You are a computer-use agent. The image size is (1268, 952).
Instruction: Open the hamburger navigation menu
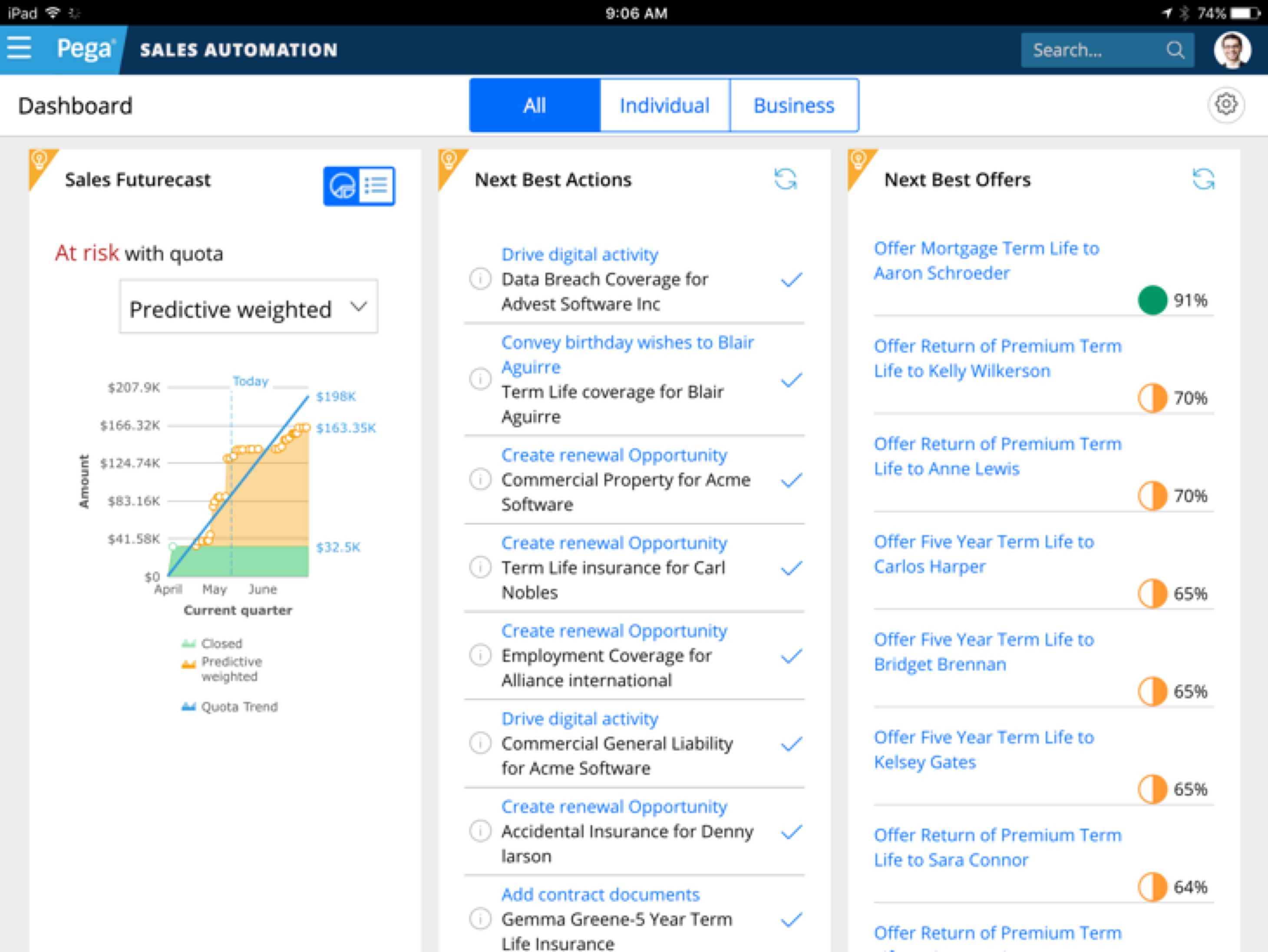pos(19,48)
